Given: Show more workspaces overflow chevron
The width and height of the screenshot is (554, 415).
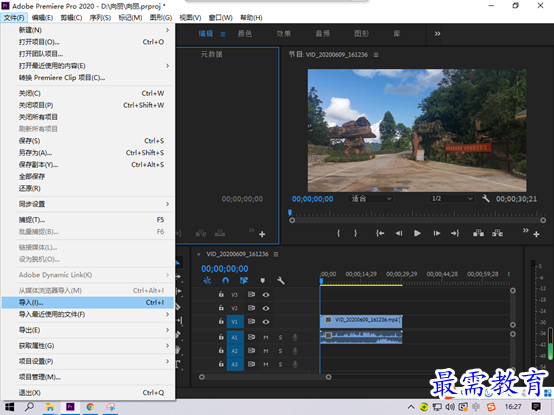Looking at the screenshot, I should (x=437, y=34).
